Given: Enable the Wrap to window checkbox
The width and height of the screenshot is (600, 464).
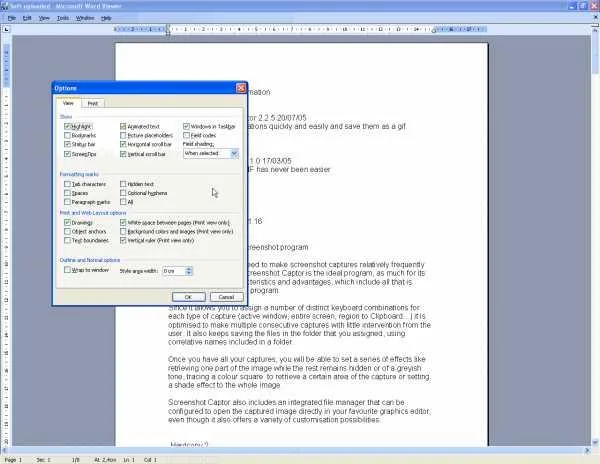Looking at the screenshot, I should tap(67, 270).
